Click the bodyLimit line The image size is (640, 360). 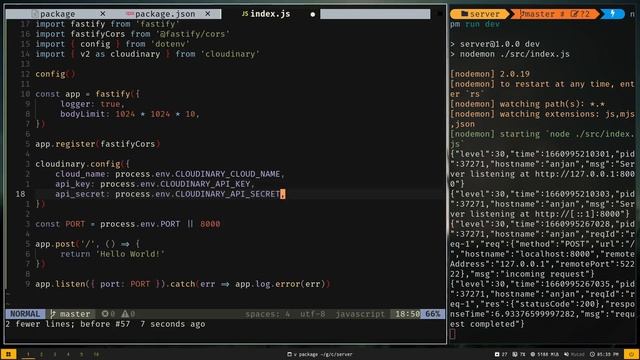pyautogui.click(x=130, y=114)
